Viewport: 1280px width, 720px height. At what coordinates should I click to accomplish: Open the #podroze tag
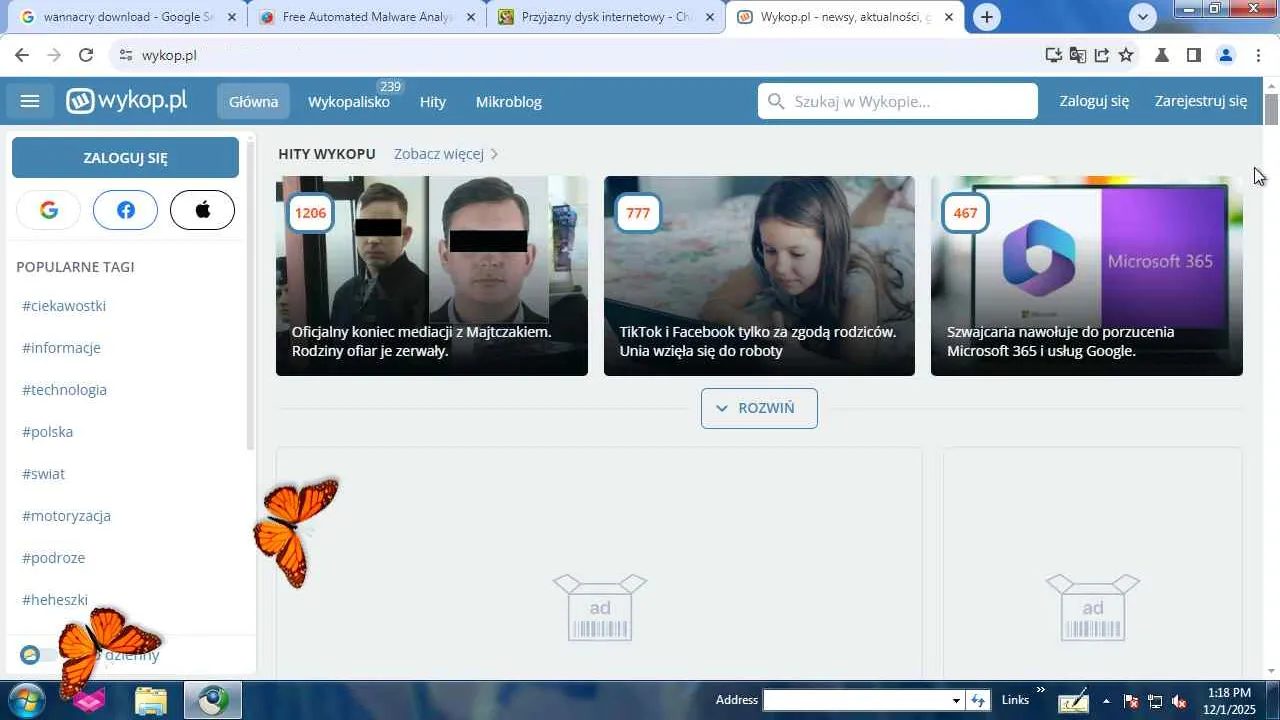point(53,558)
